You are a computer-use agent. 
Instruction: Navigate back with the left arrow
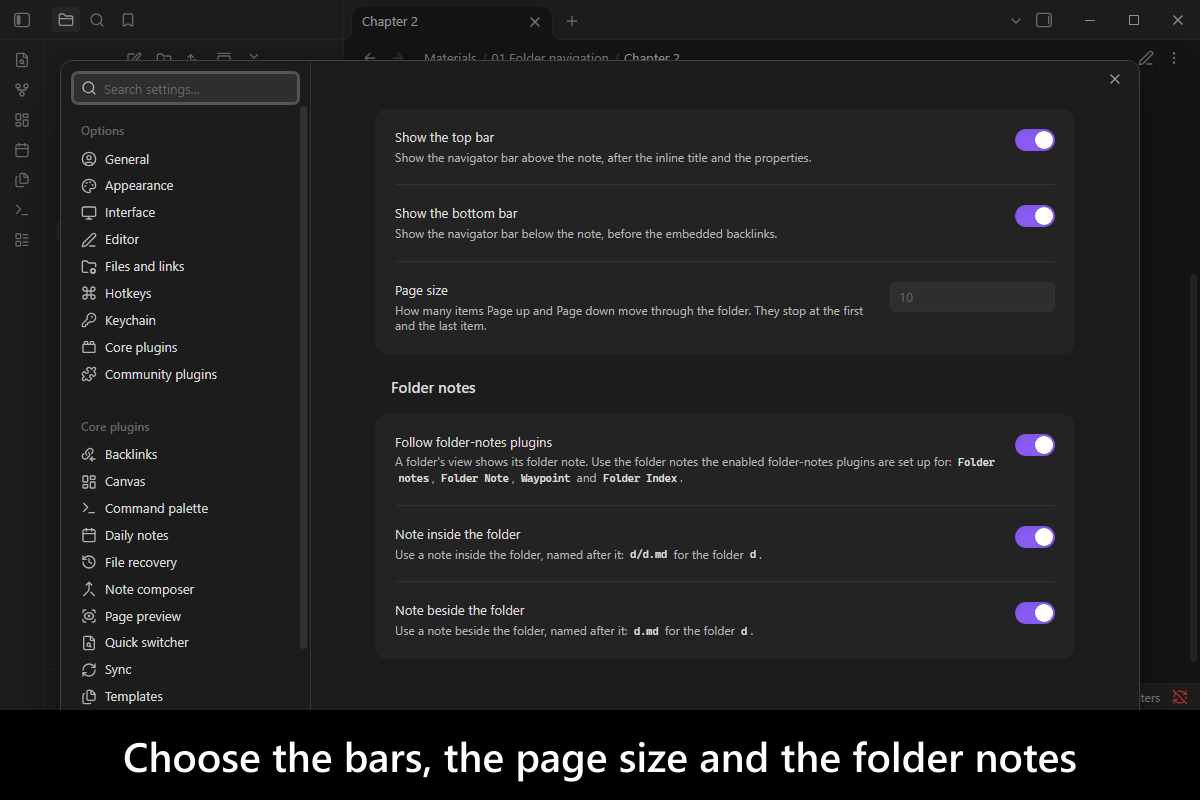coord(370,58)
